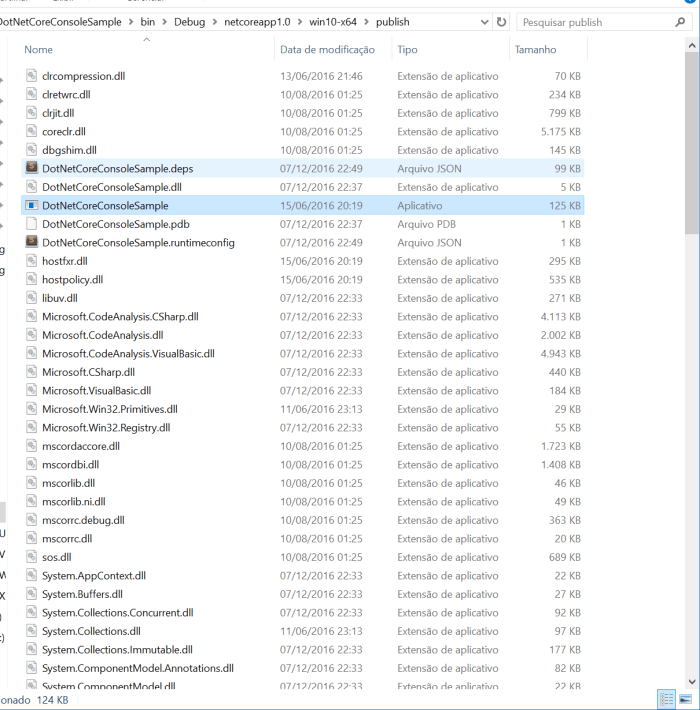Expand the chevron after bin breadcrumb

pos(164,22)
